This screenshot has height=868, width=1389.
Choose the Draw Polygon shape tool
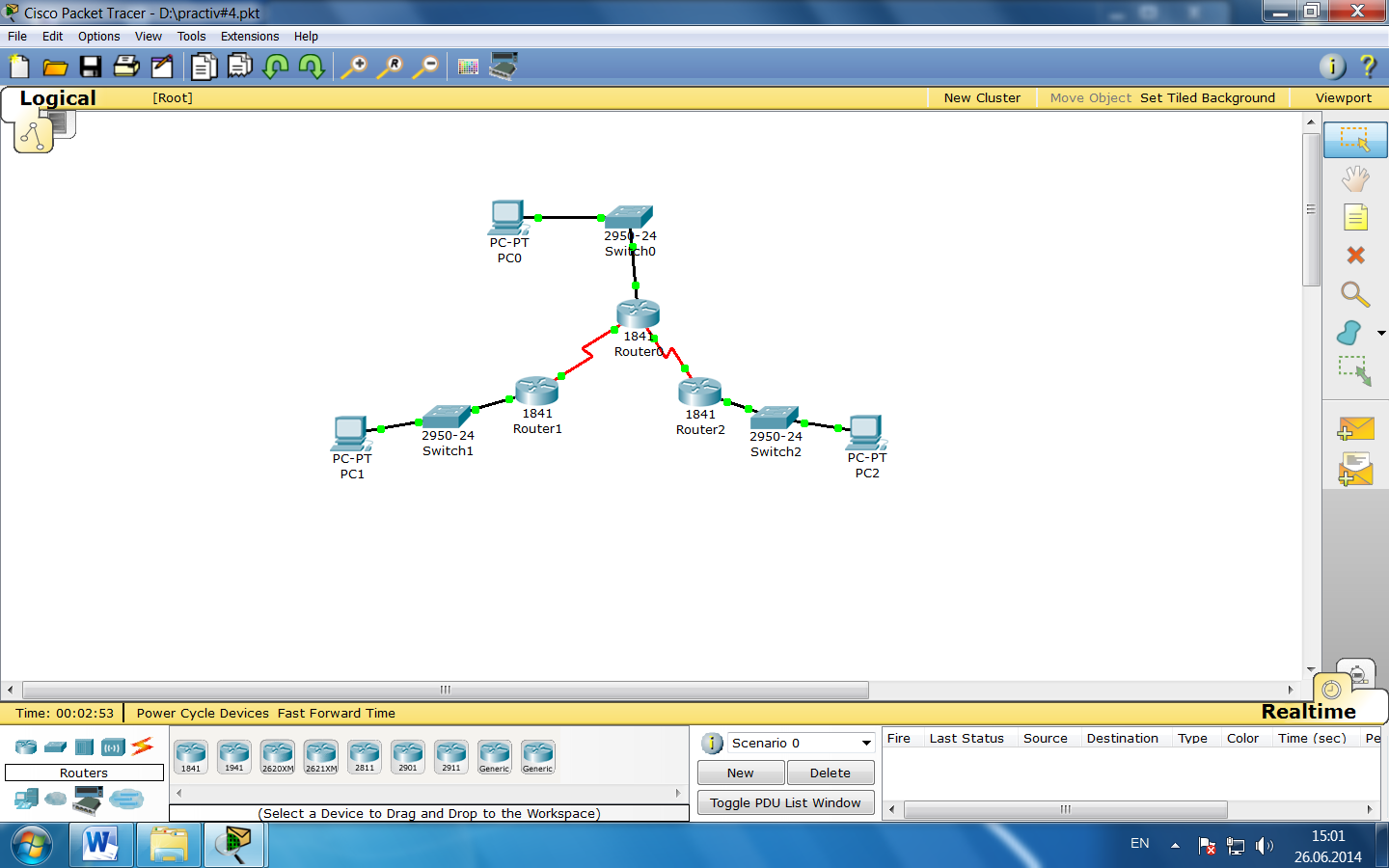click(x=1349, y=333)
